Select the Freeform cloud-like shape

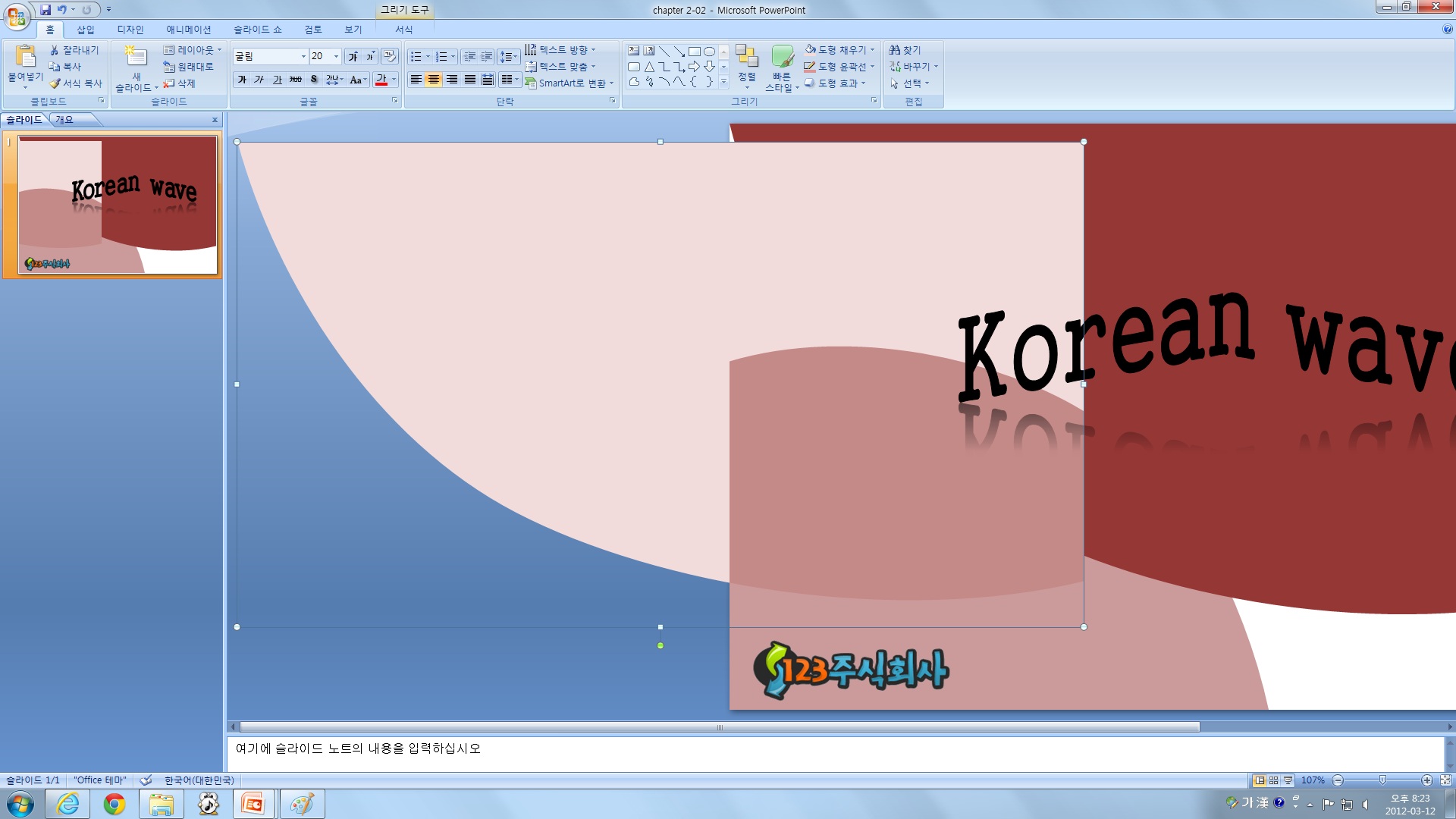[634, 82]
